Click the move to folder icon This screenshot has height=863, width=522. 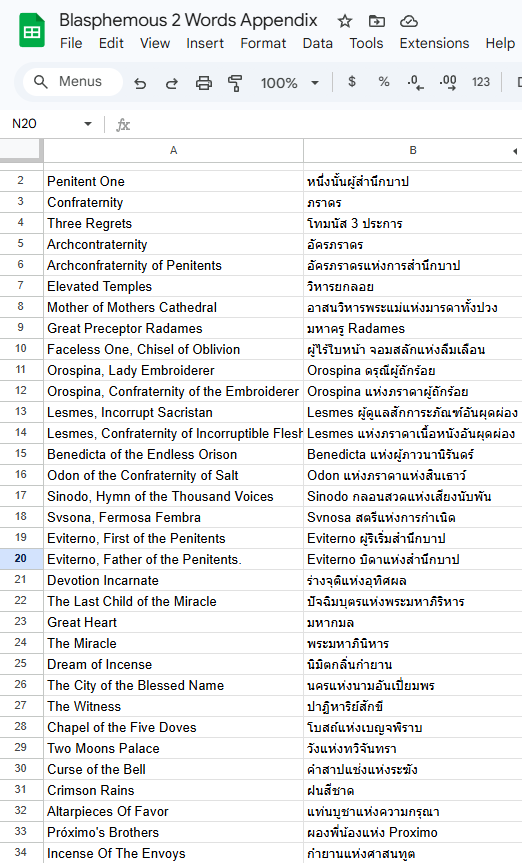click(377, 21)
